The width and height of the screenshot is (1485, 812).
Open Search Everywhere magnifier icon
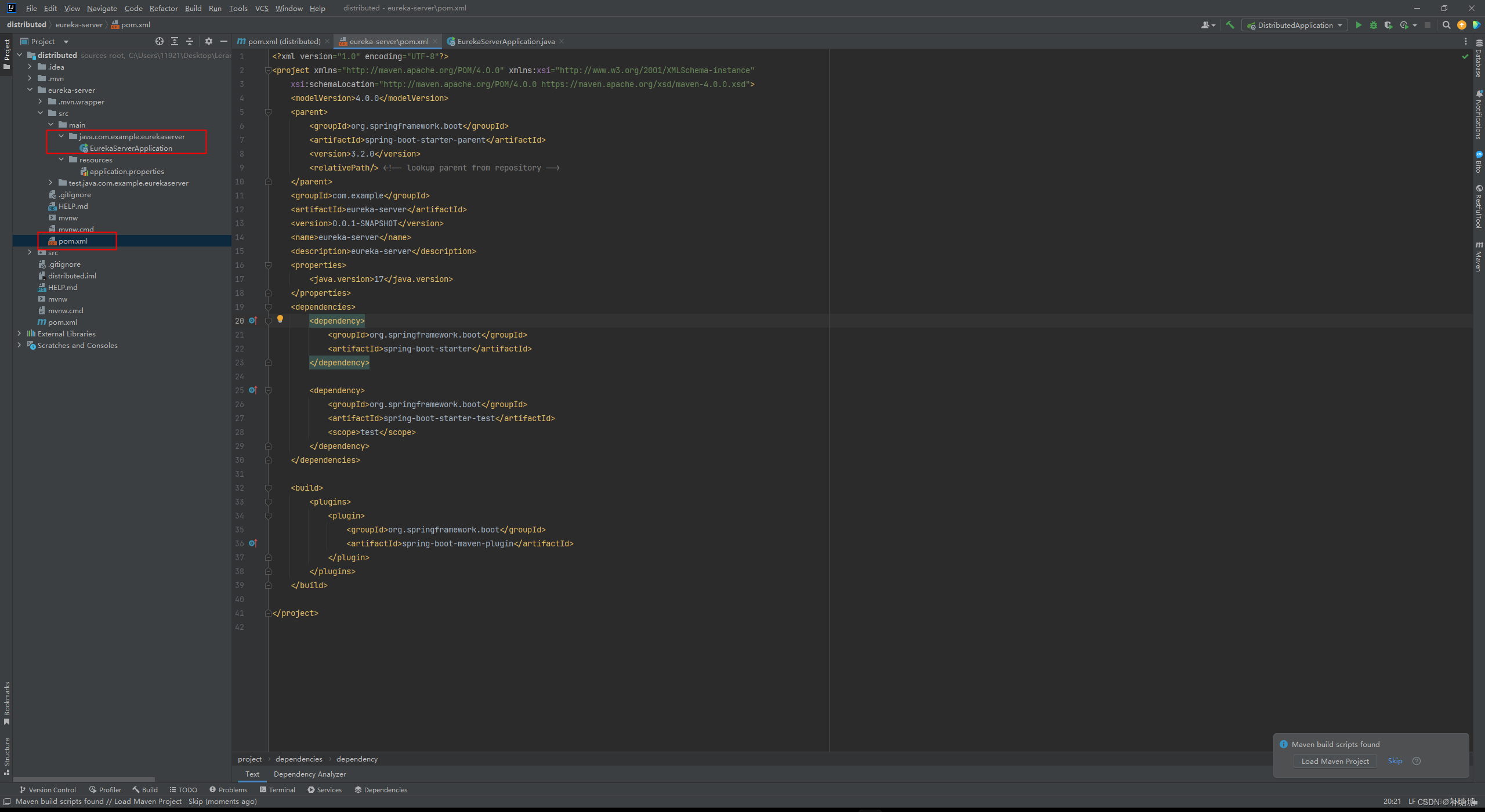(x=1446, y=25)
